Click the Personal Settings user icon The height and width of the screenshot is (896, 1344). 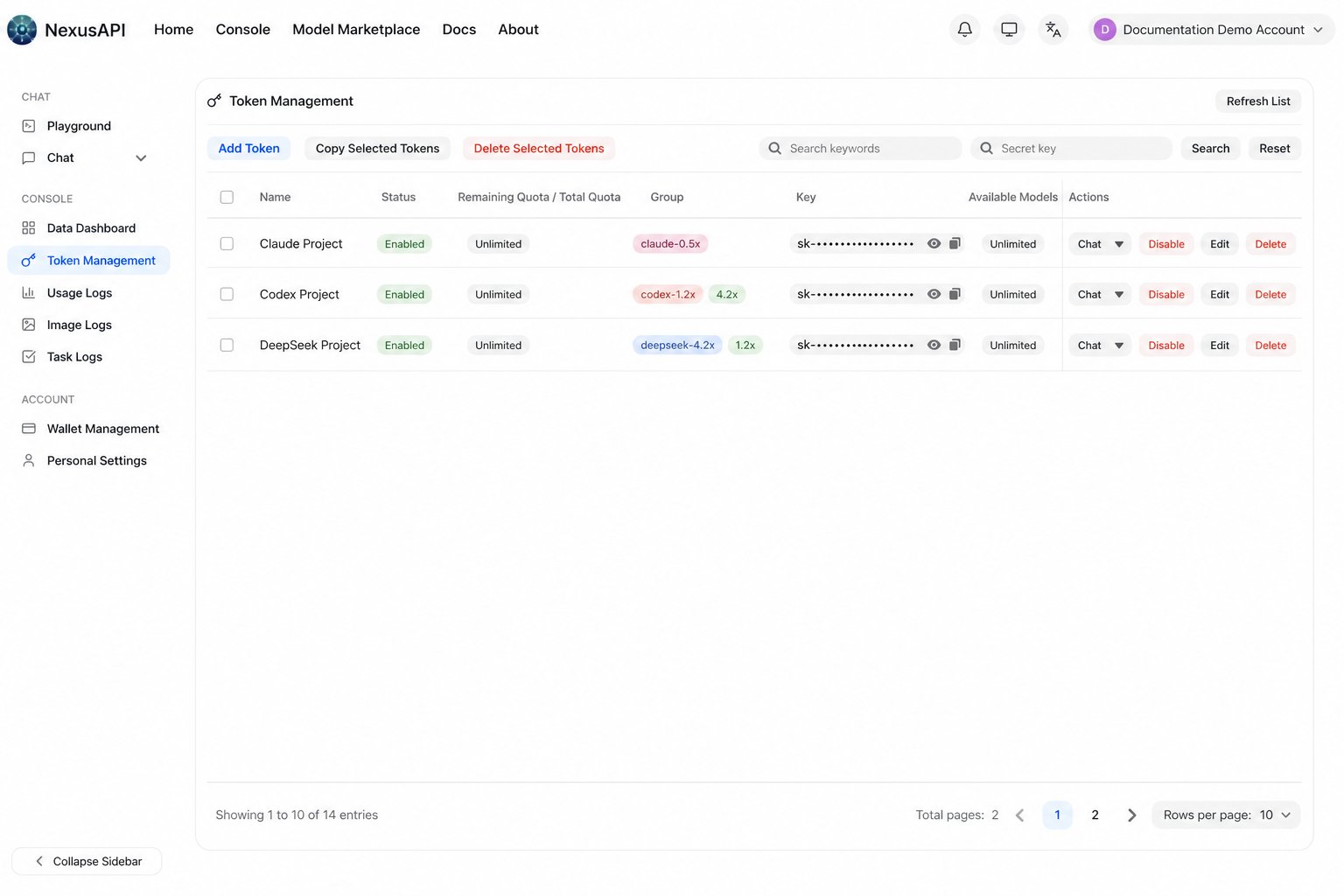(29, 460)
